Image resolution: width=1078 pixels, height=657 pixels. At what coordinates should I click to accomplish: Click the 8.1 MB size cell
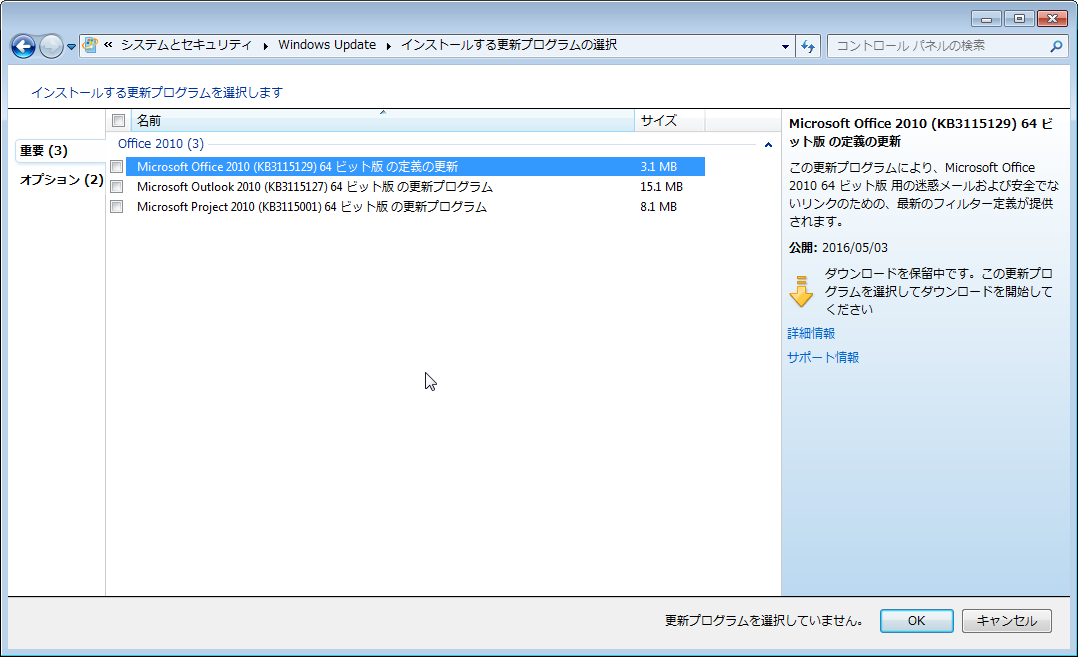pyautogui.click(x=659, y=207)
